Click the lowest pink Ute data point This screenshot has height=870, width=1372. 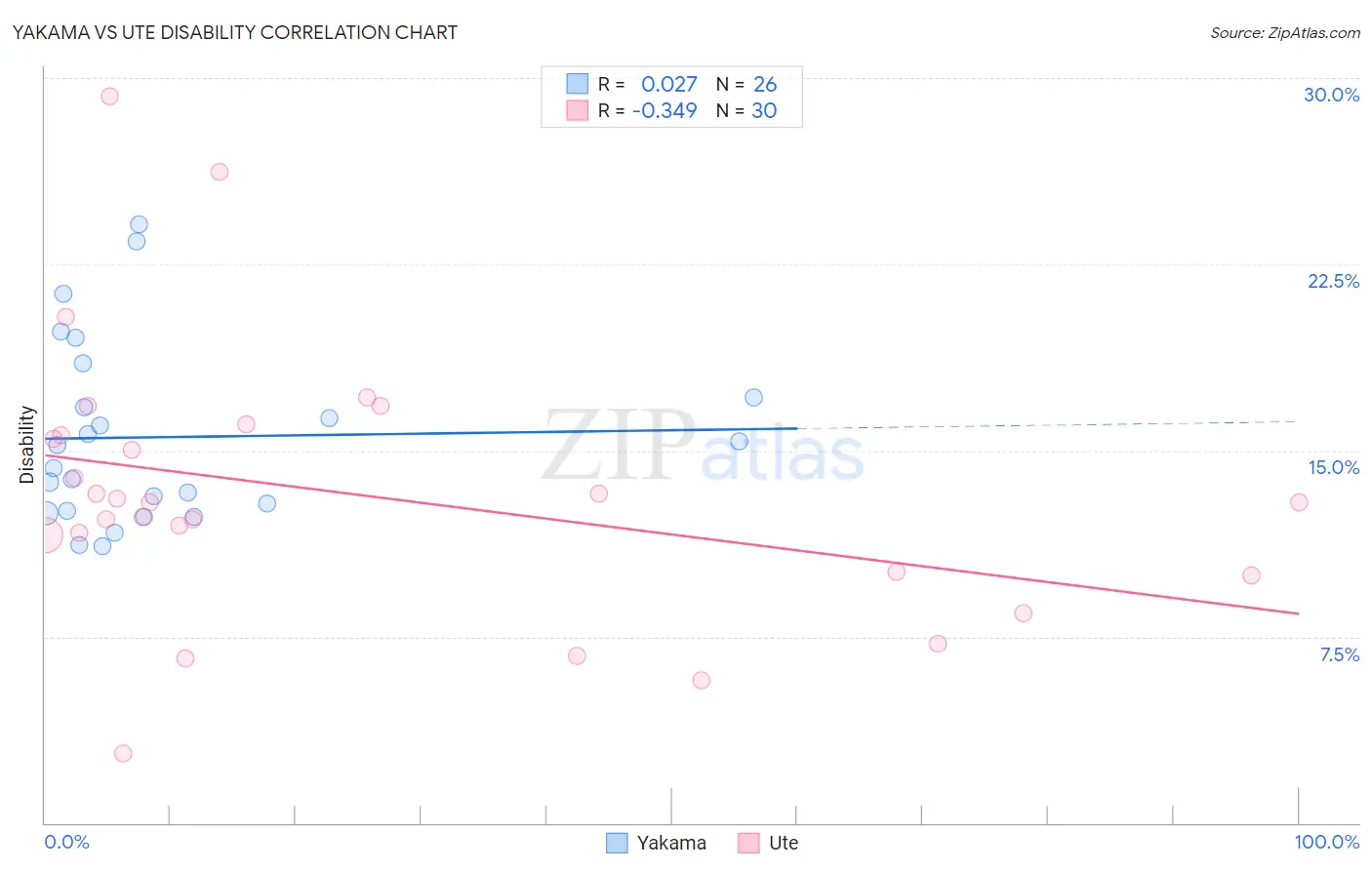coord(123,753)
